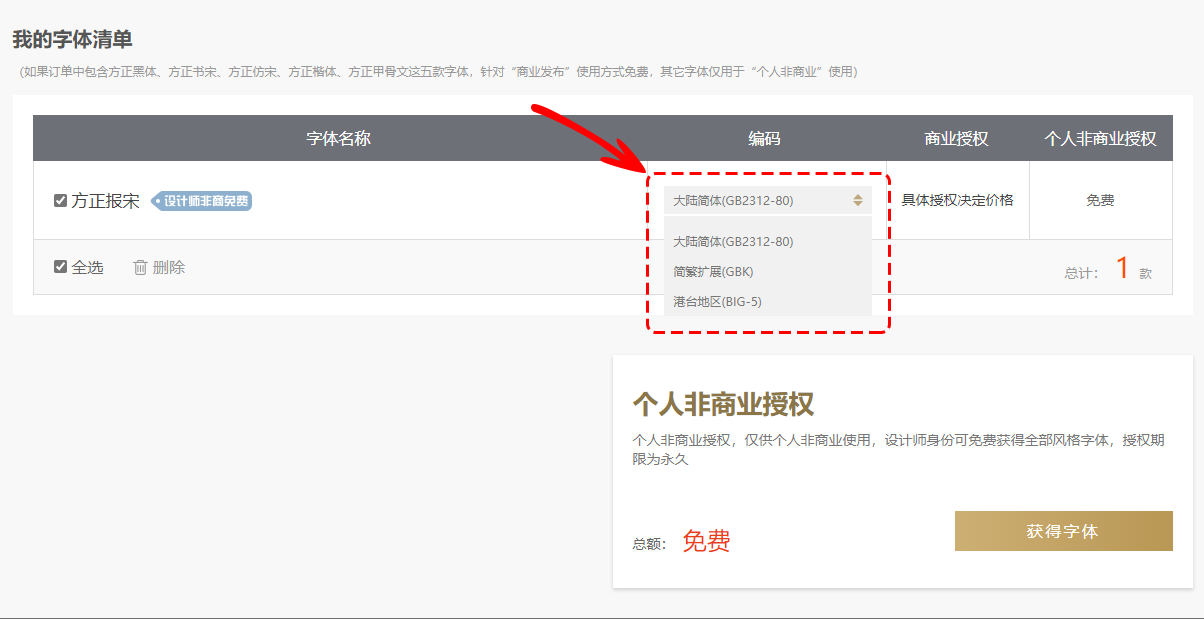Click the 总额 label
Viewport: 1204px width, 624px height.
649,544
